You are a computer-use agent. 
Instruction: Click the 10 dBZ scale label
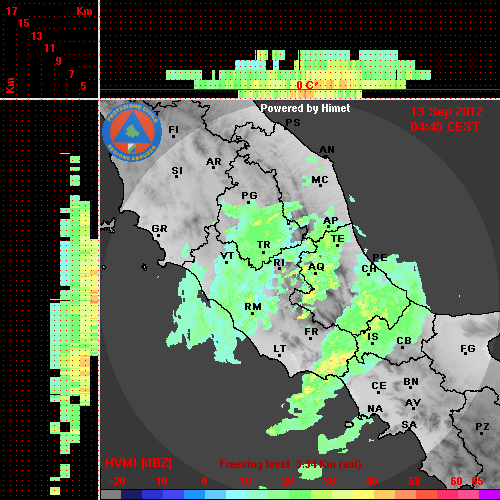tap(246, 481)
